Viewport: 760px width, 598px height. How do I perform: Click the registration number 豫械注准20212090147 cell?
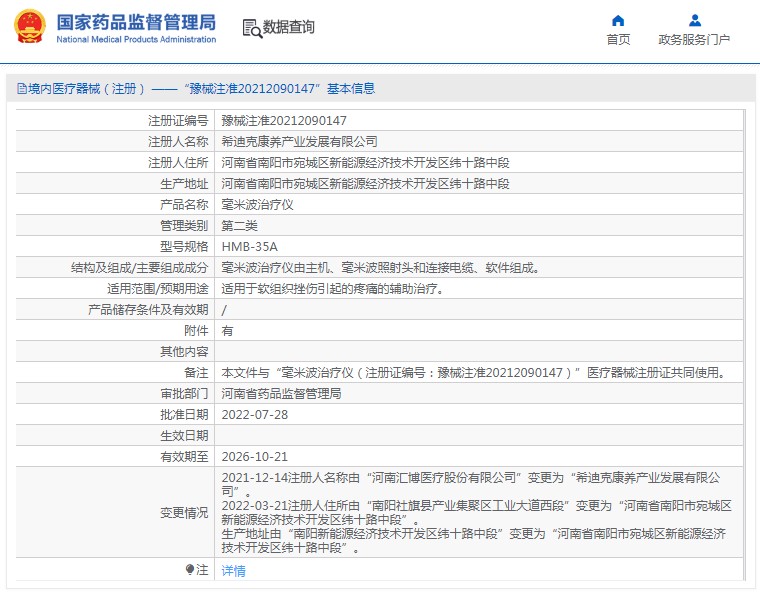point(284,120)
